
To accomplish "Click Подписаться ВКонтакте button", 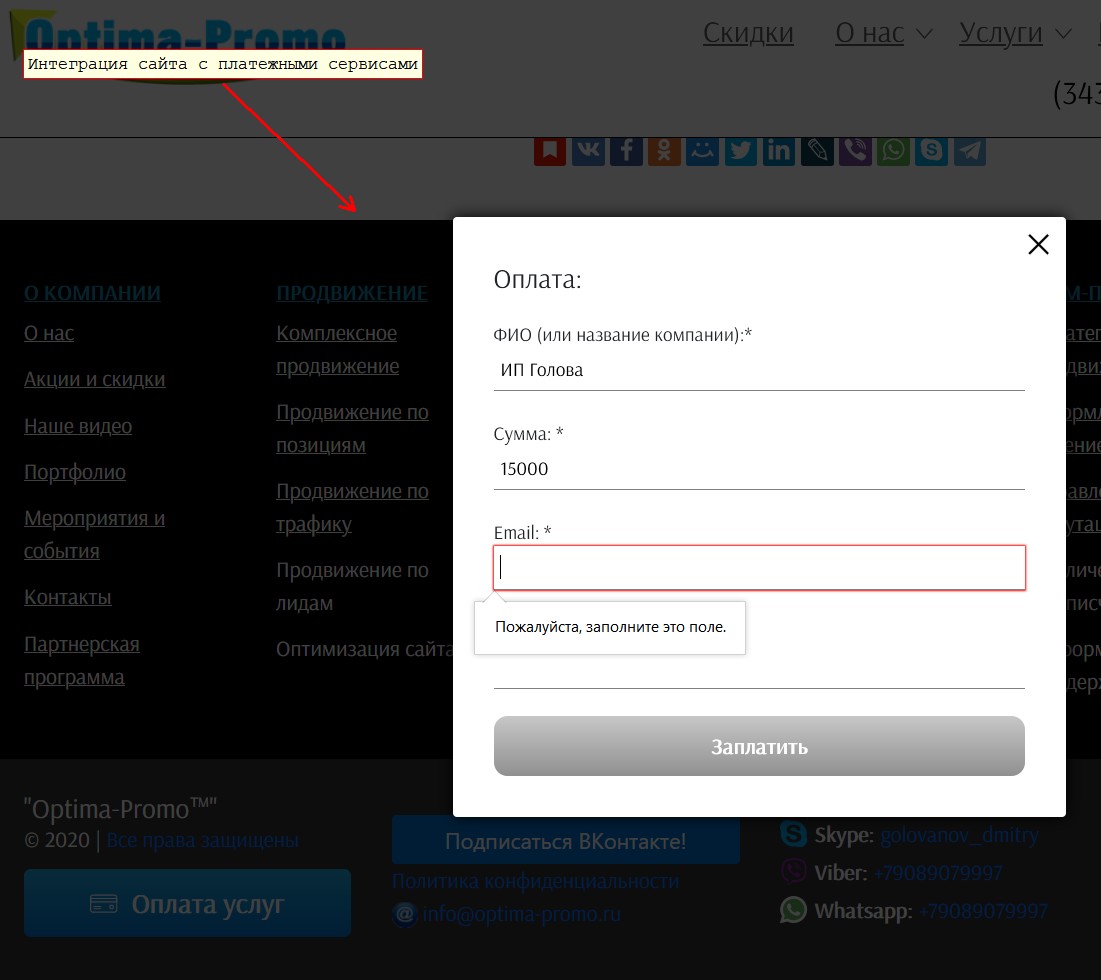I will [565, 840].
